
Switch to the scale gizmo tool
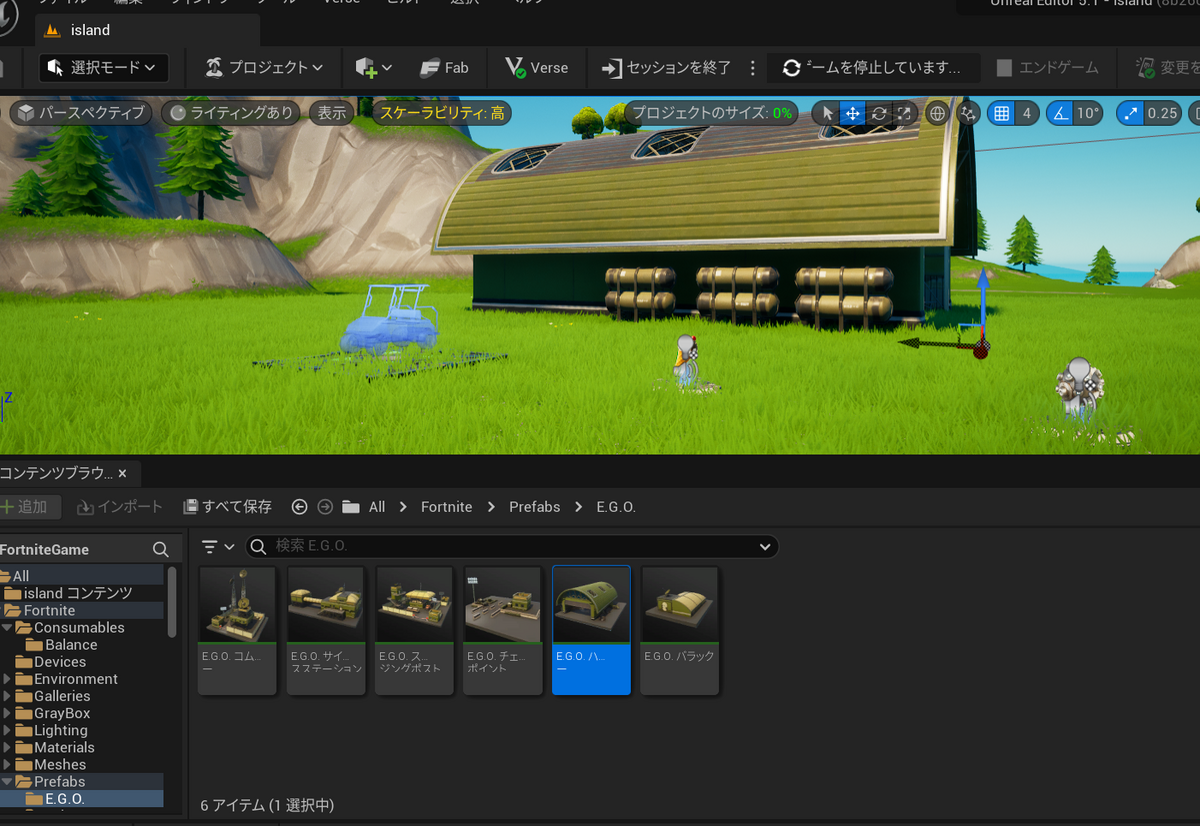(x=904, y=113)
